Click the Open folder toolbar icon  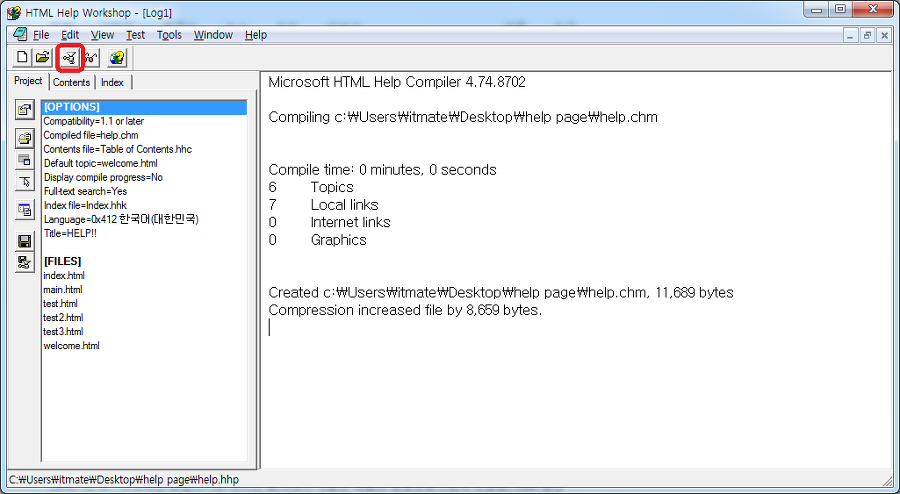[42, 57]
